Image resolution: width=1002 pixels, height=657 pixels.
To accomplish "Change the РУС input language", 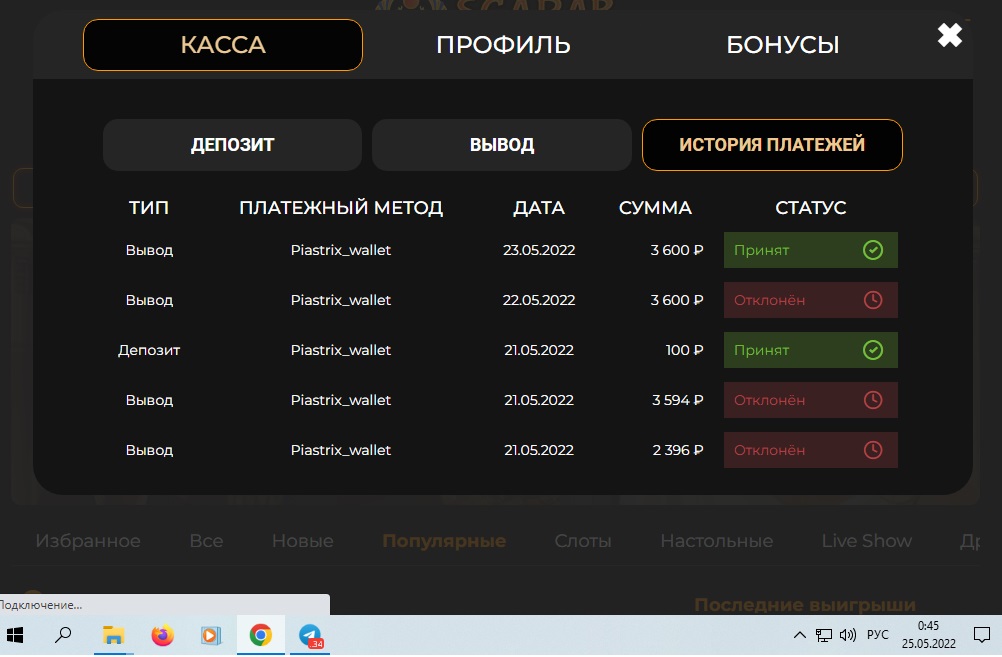I will 877,635.
